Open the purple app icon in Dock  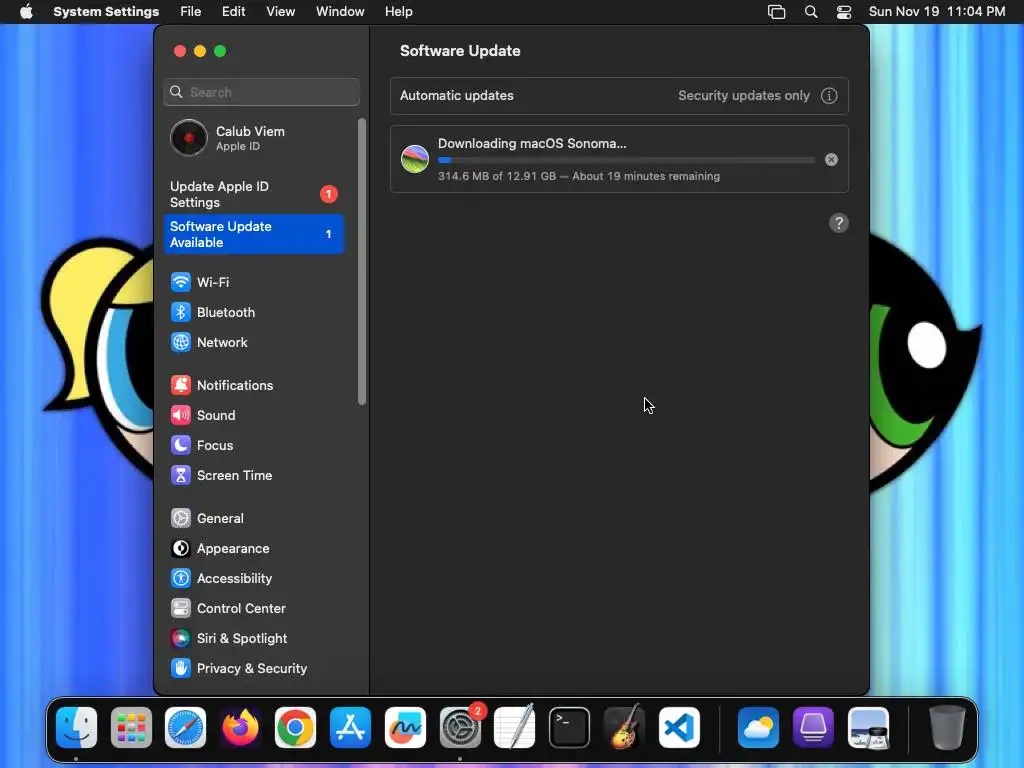click(x=813, y=728)
